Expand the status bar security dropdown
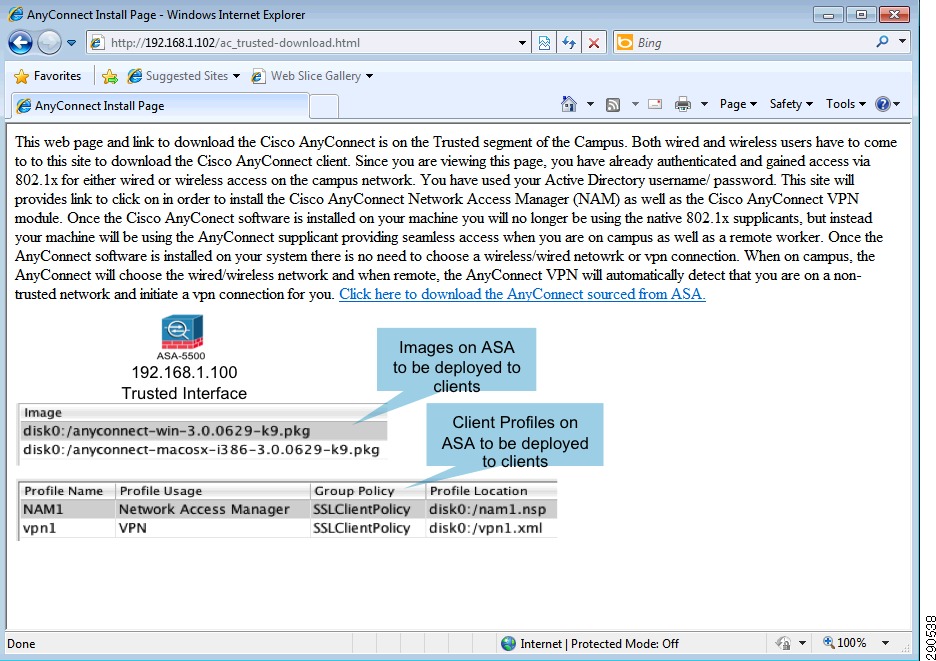The image size is (936, 661). [x=802, y=643]
